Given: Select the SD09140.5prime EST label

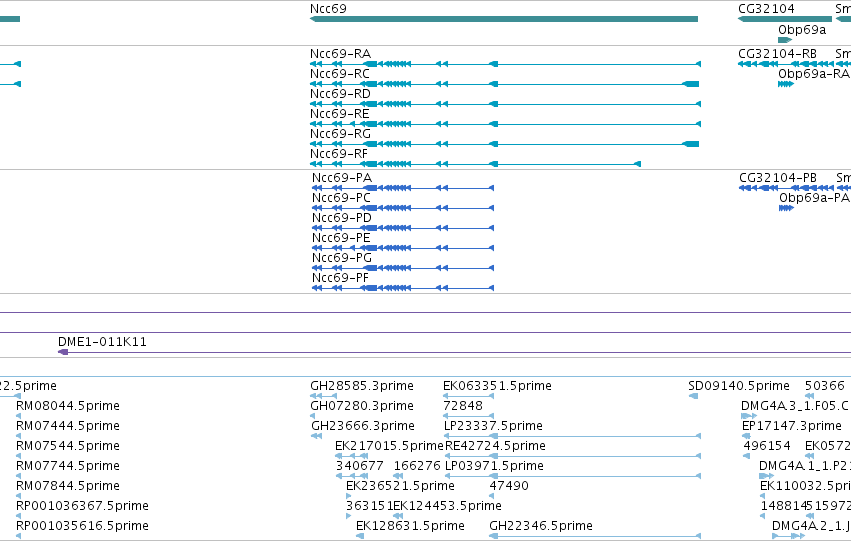Looking at the screenshot, I should pyautogui.click(x=739, y=386).
